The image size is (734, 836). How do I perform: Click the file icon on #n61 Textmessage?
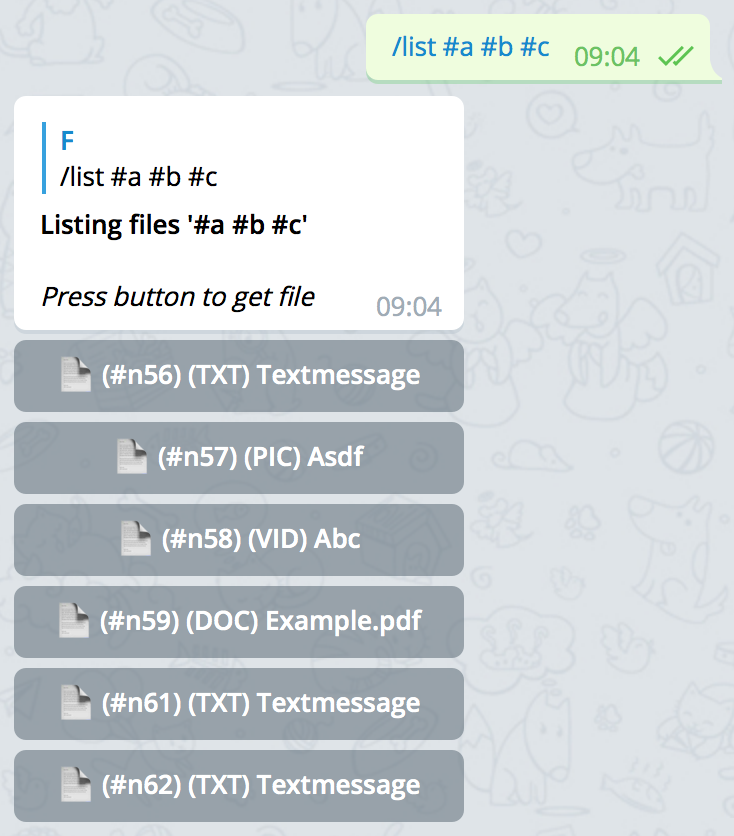pyautogui.click(x=75, y=702)
